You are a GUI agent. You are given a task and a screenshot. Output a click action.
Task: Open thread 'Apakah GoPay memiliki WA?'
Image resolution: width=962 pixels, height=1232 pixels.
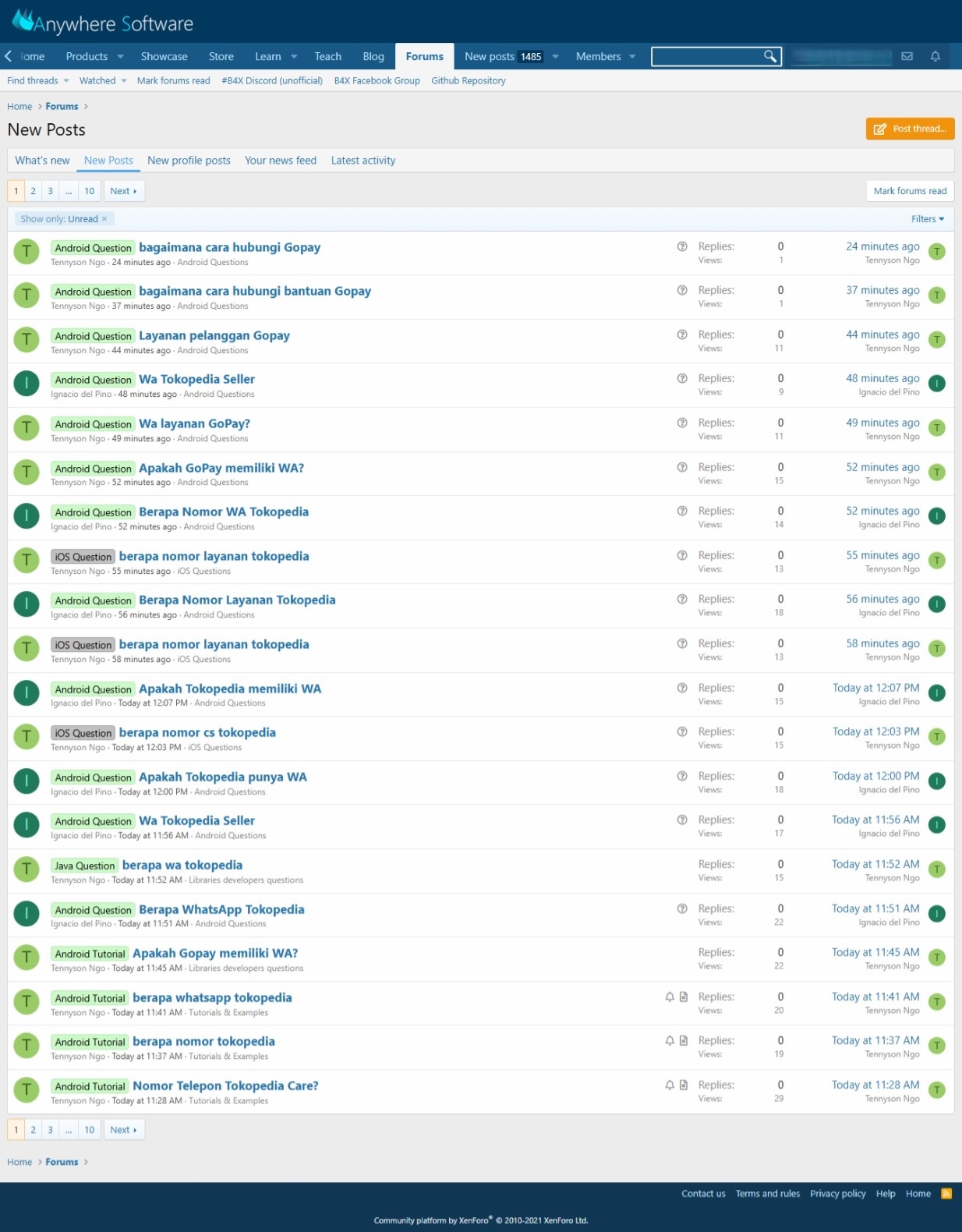pyautogui.click(x=221, y=468)
